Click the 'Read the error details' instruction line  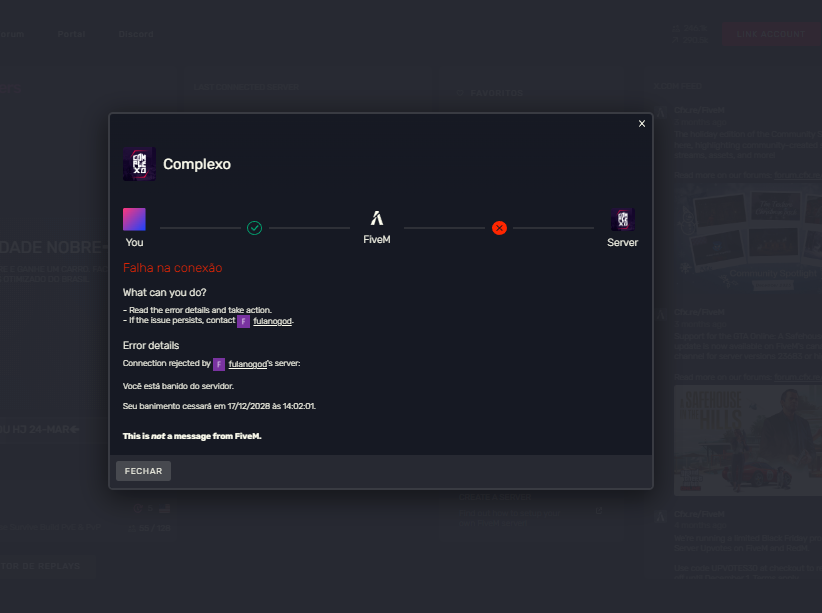point(197,310)
